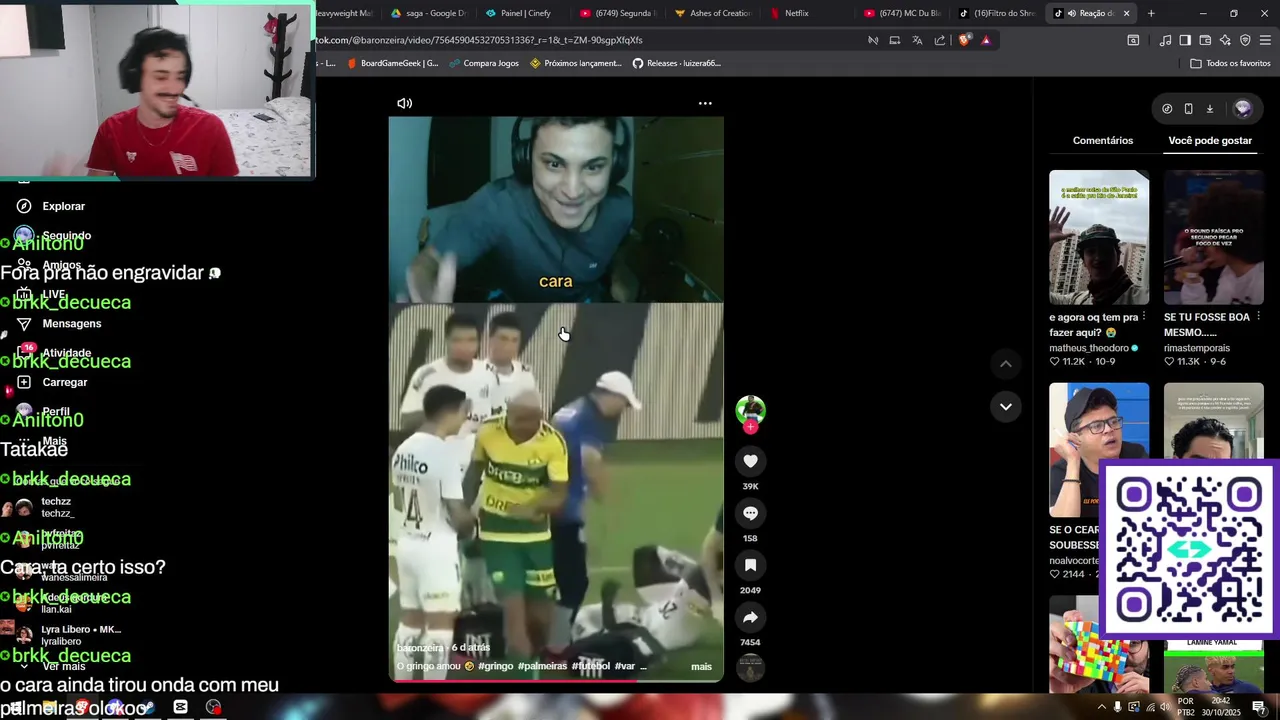Open the 'Próximos lançament...' bookmark
1280x720 pixels.
coord(576,63)
